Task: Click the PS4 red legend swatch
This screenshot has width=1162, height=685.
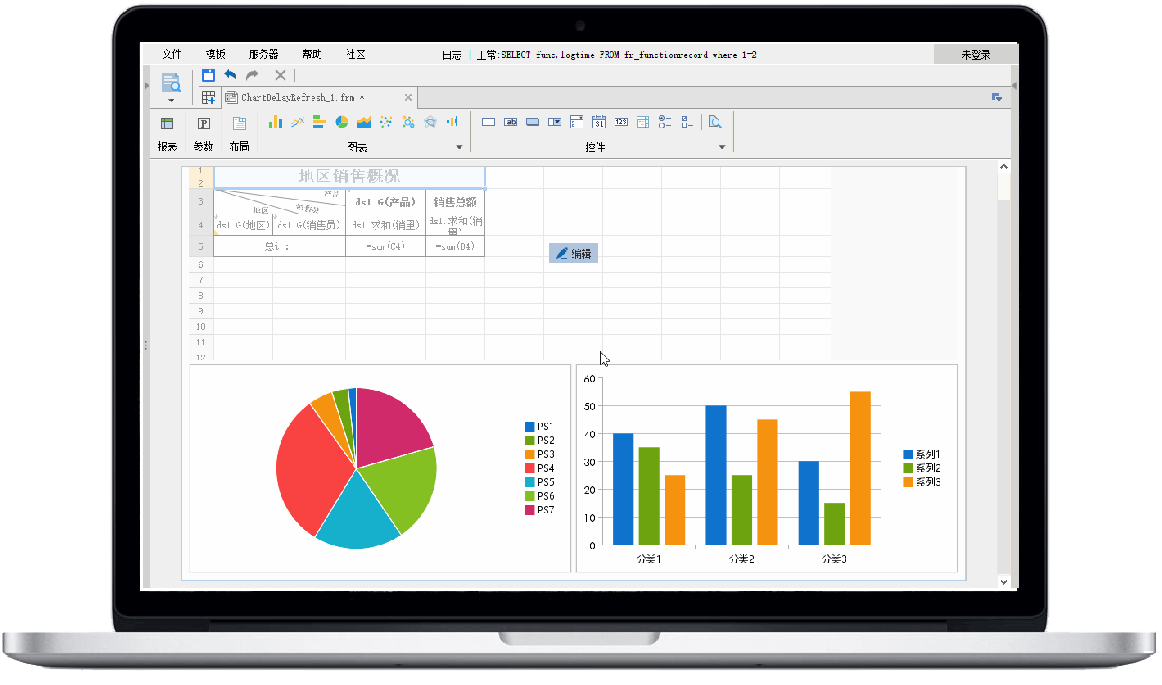Action: click(x=530, y=468)
